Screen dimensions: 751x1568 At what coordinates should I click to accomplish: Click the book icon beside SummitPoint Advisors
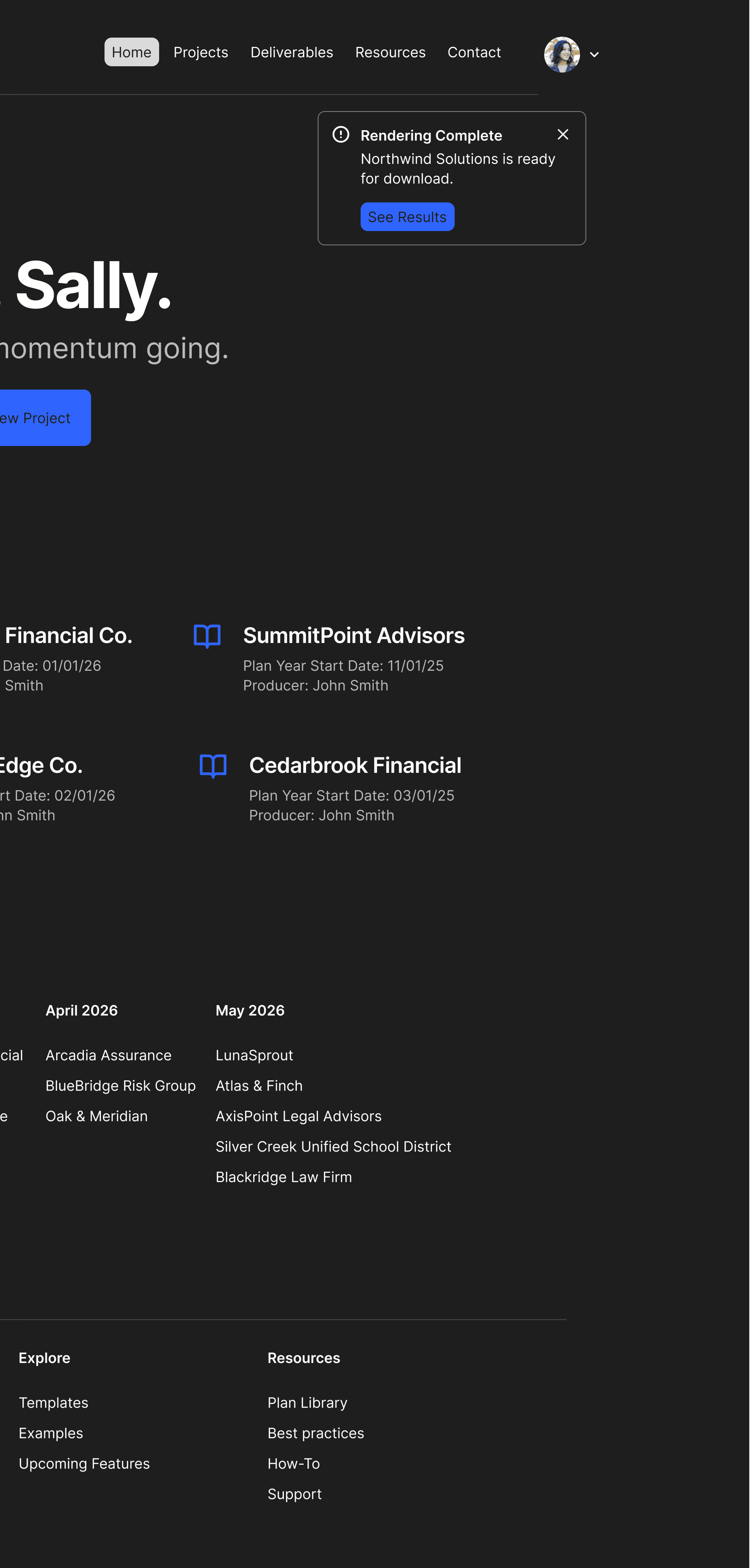pos(207,636)
